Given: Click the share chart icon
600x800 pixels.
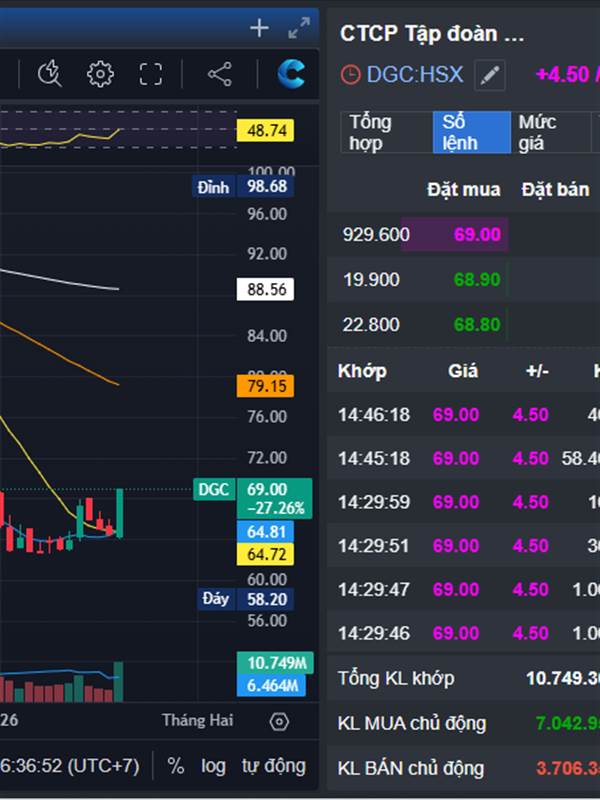Looking at the screenshot, I should tap(219, 74).
